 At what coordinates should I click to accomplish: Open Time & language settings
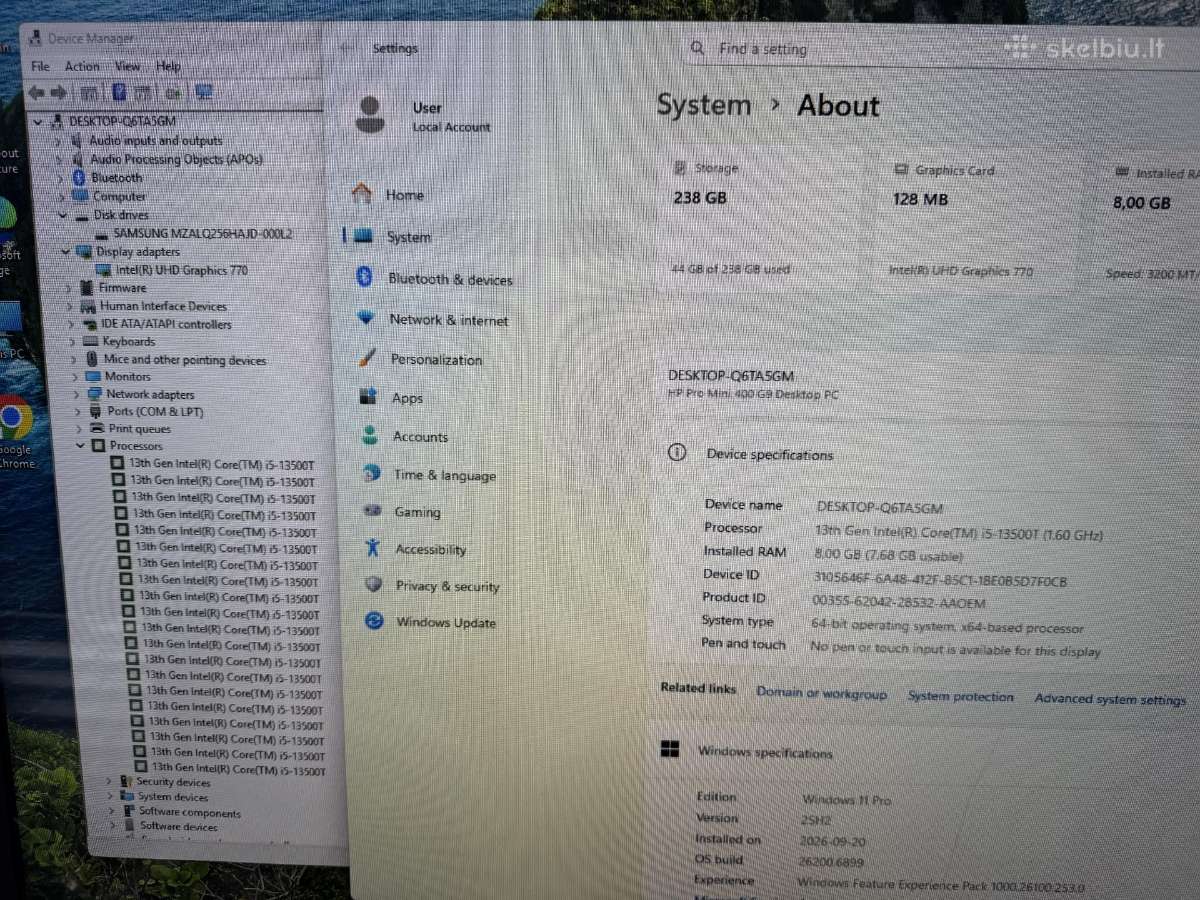coord(444,475)
